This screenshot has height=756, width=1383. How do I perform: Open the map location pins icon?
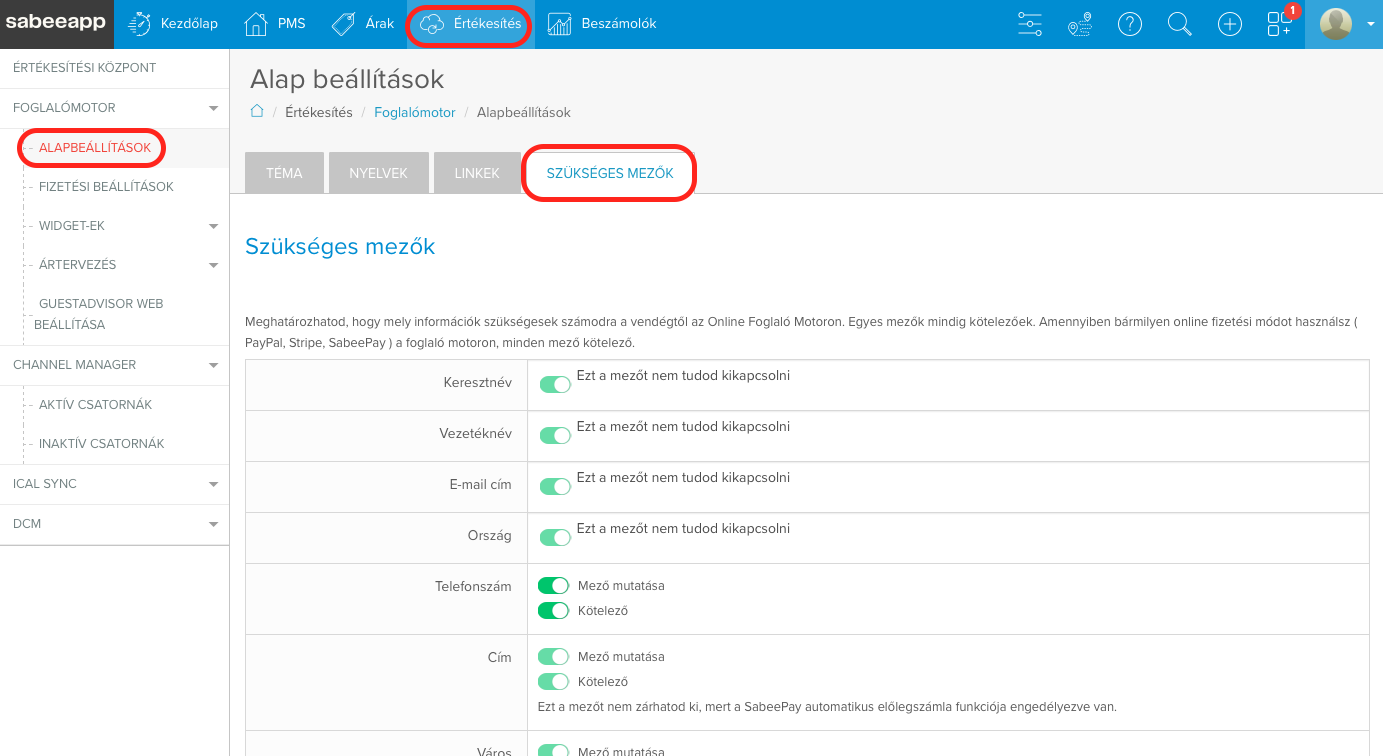[x=1079, y=24]
